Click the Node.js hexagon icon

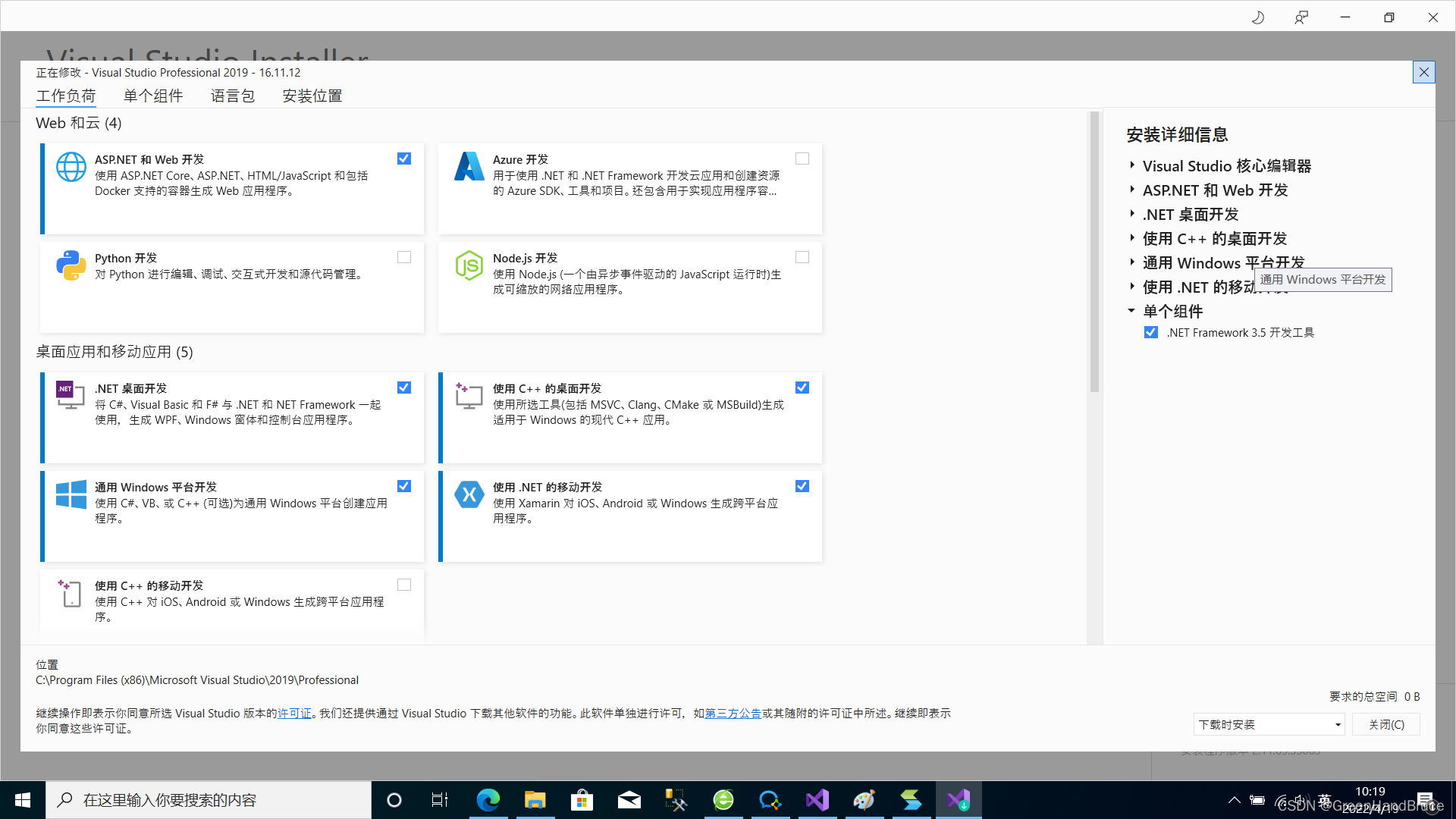[469, 265]
